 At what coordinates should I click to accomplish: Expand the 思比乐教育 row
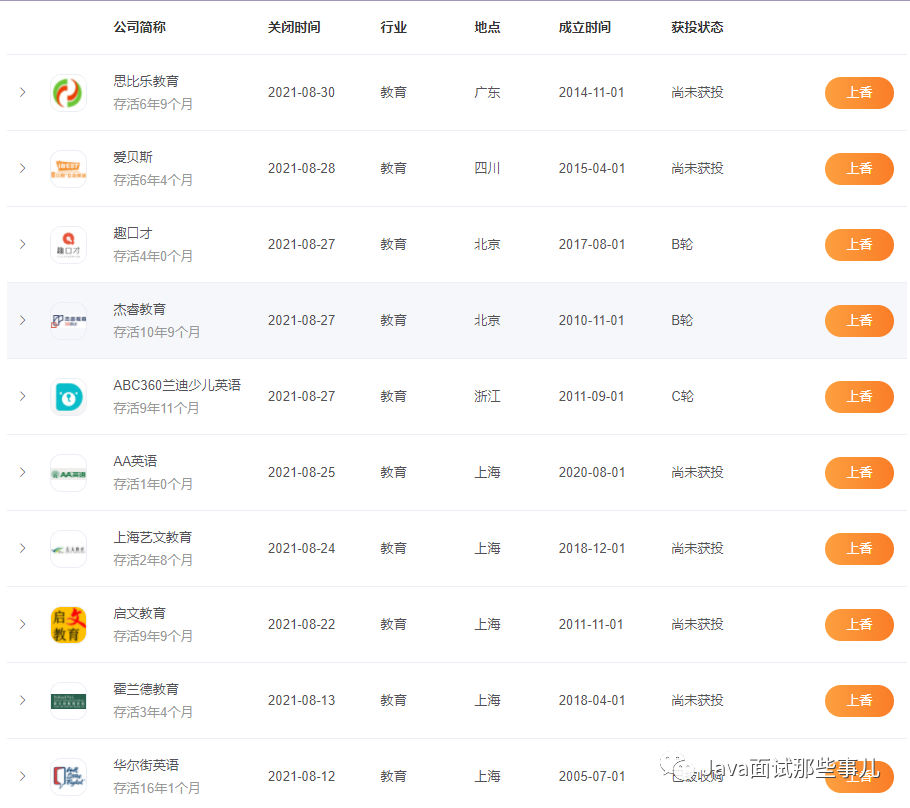point(23,92)
